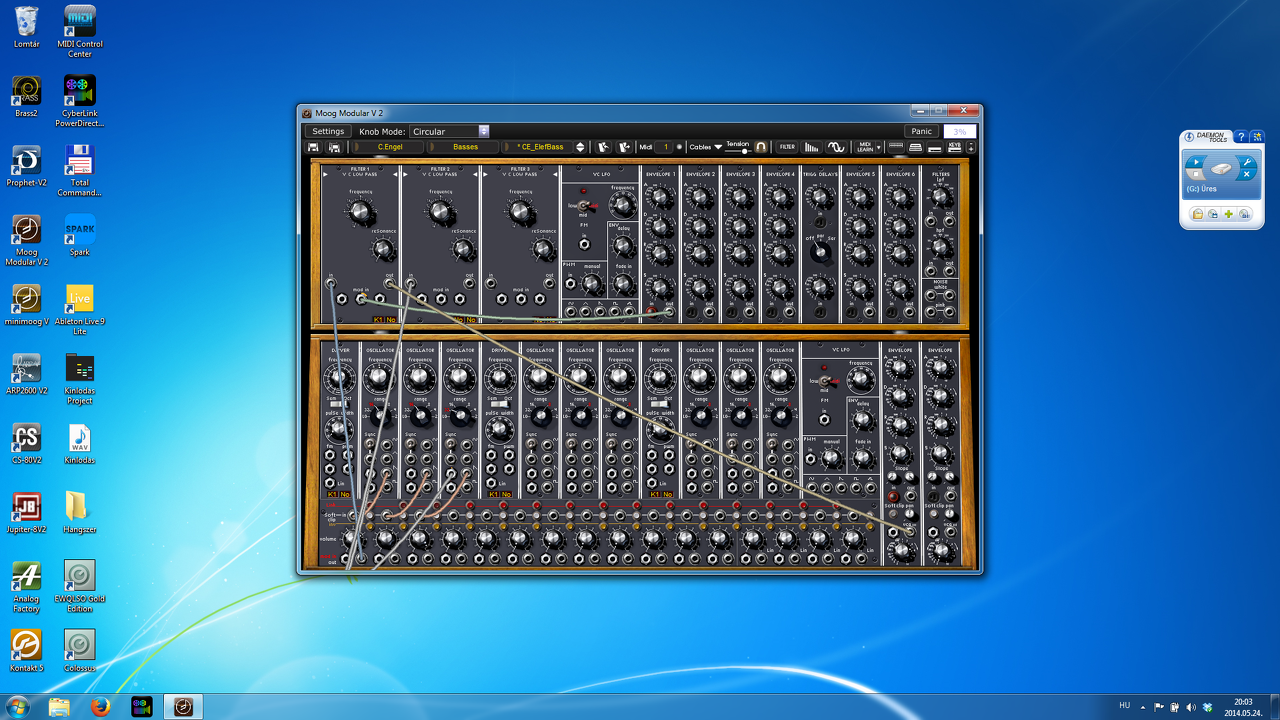Toggle the MIDI LEARN button

865,147
